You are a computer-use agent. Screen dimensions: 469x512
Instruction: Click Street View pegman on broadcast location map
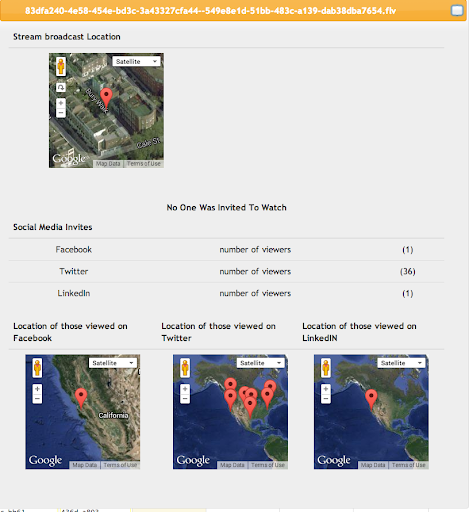coord(61,66)
